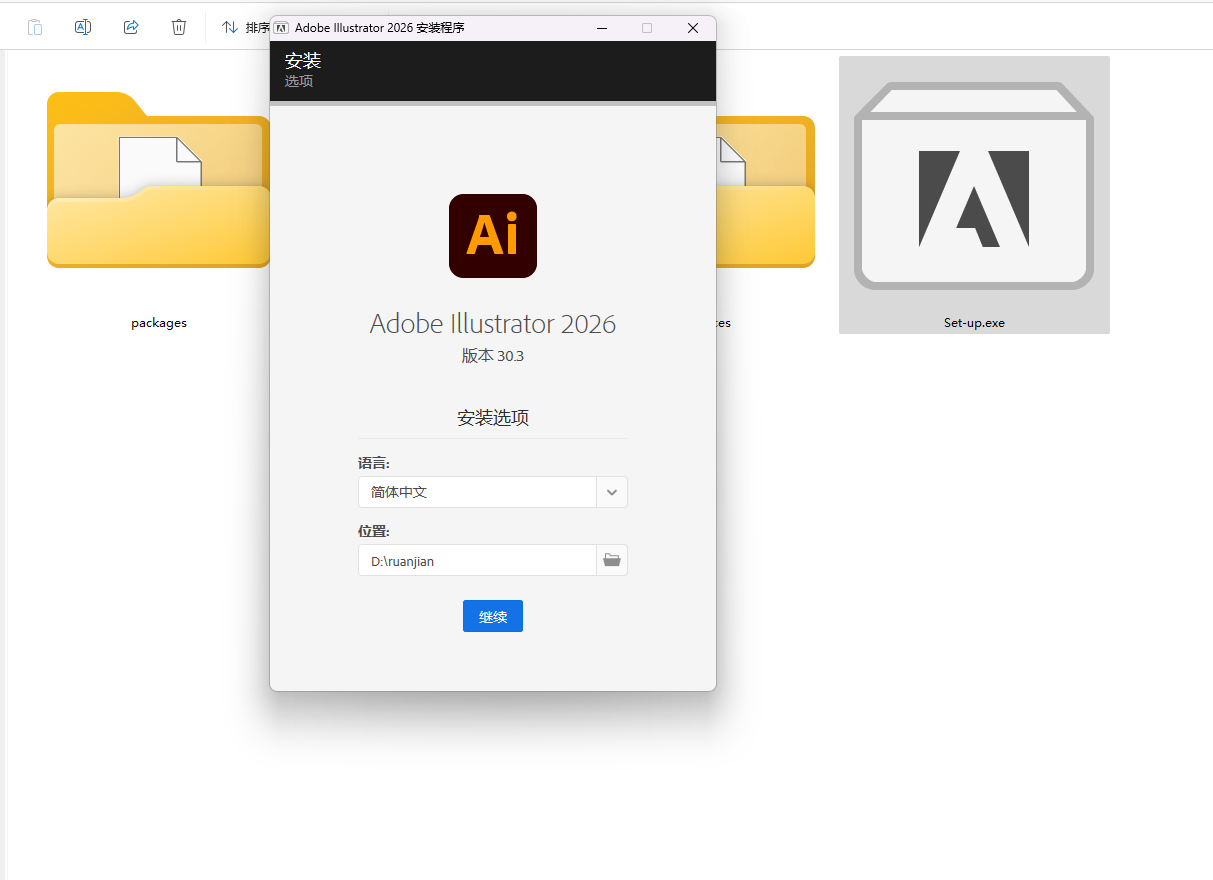
Task: Browse install location with folder icon
Action: (612, 560)
